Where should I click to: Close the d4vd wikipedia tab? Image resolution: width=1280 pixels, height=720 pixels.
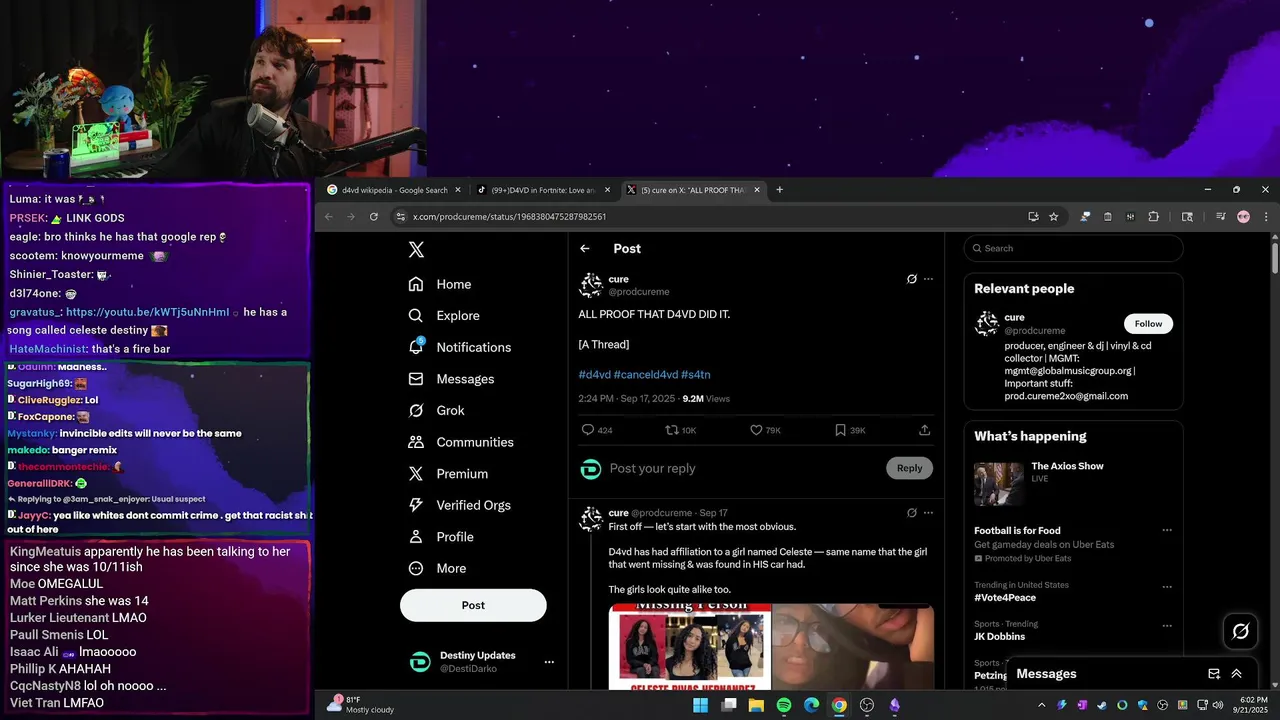(458, 190)
